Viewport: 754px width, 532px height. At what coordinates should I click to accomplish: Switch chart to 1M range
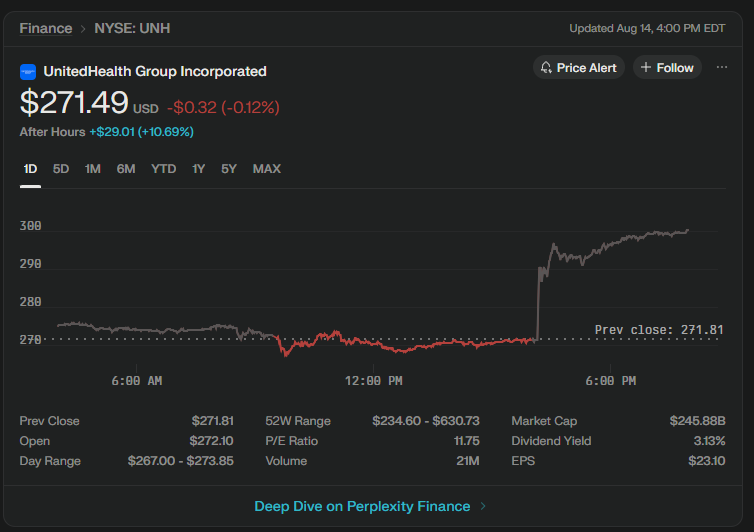(92, 169)
